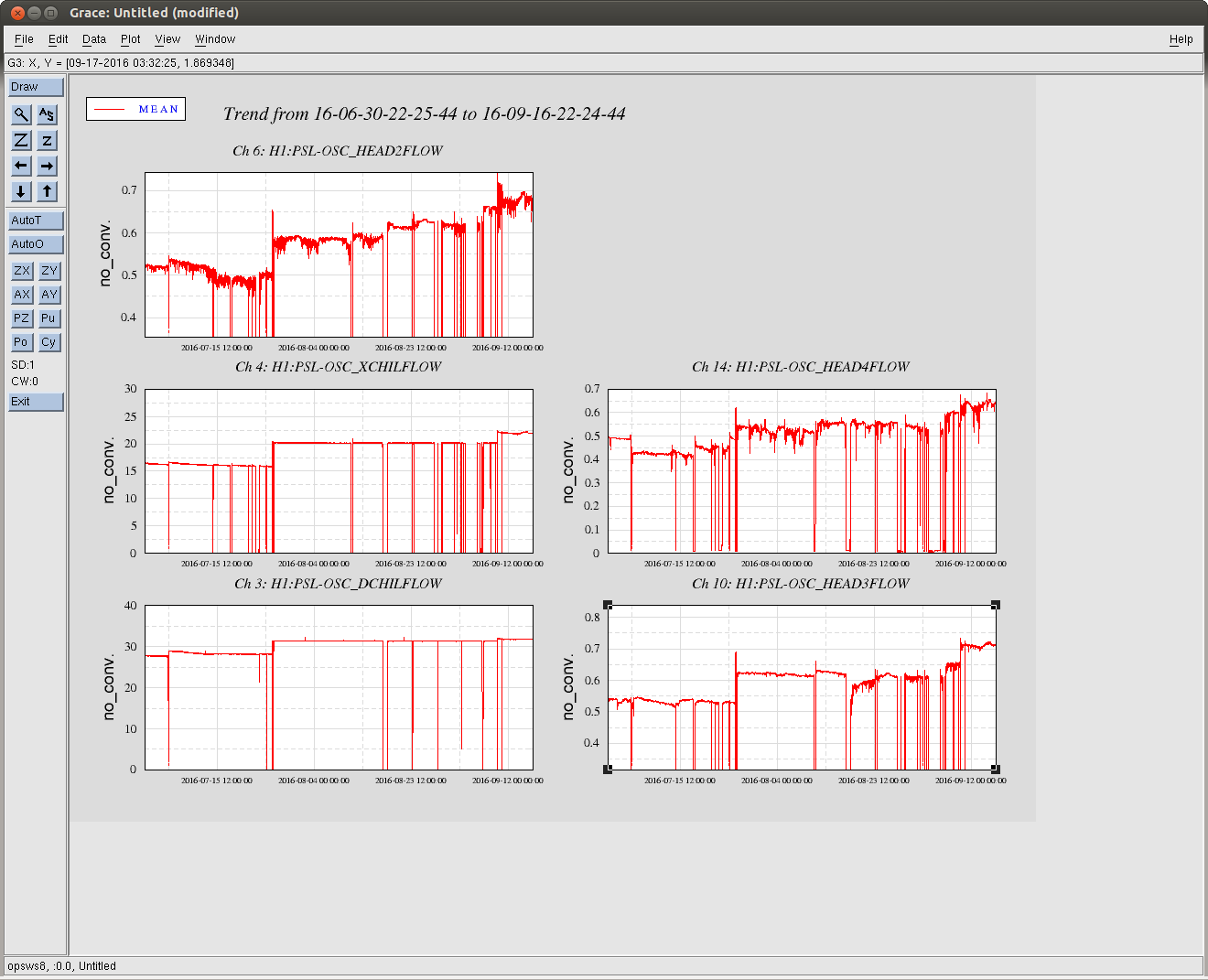Click the no_conv. axis label of HEAD2FLOW
Image resolution: width=1208 pixels, height=980 pixels.
pos(105,253)
